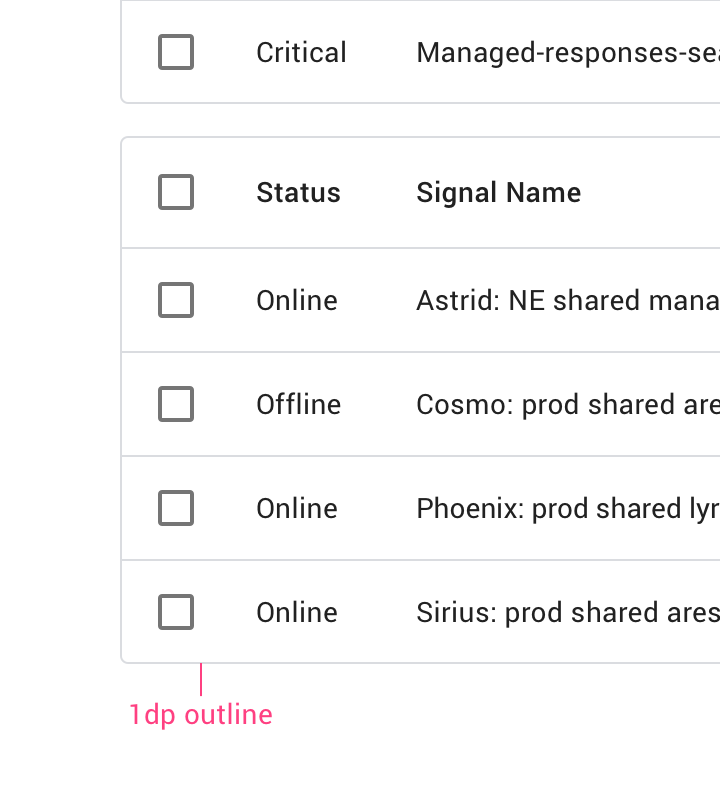This screenshot has height=800, width=720.
Task: Click the Offline status cell
Action: click(299, 405)
